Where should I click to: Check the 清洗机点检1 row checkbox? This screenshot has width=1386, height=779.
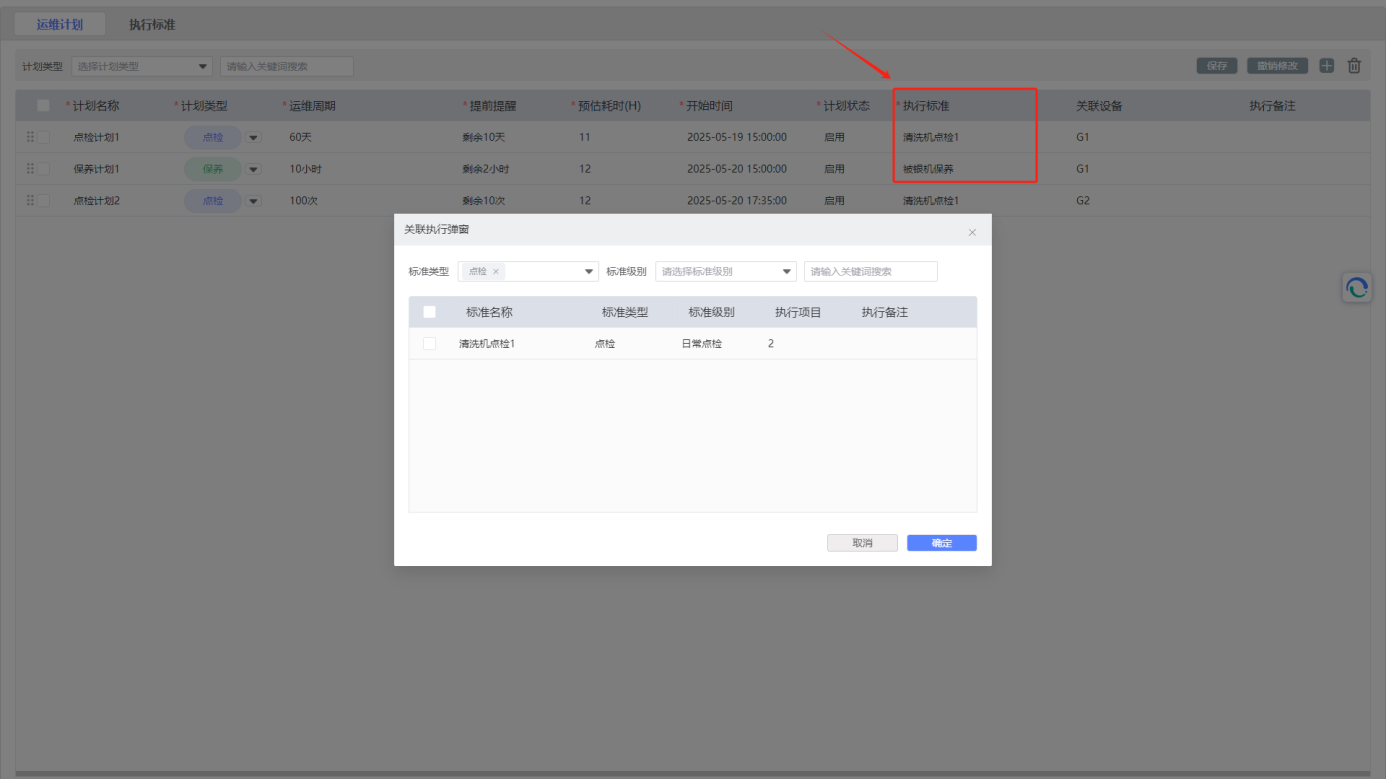click(x=429, y=344)
